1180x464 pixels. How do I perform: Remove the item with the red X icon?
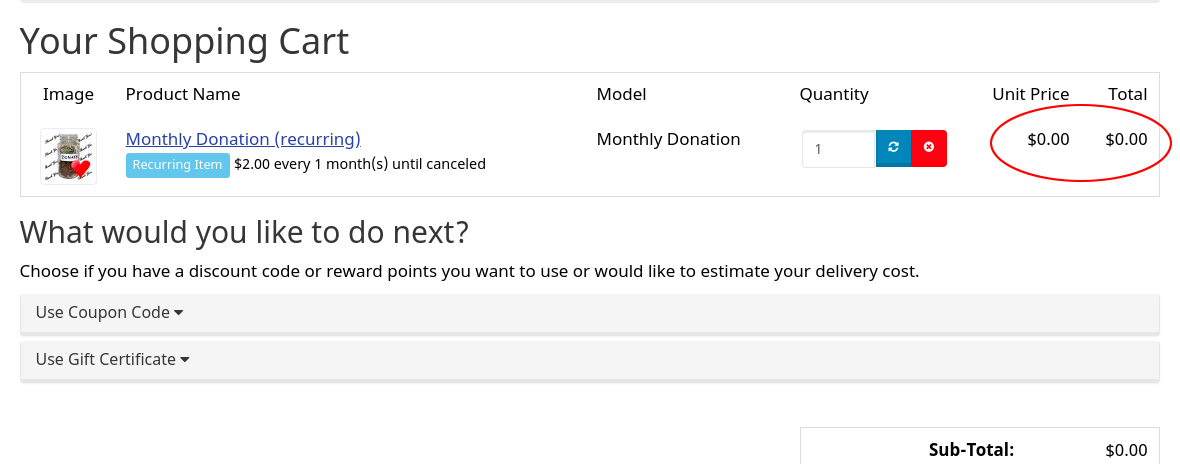click(929, 148)
